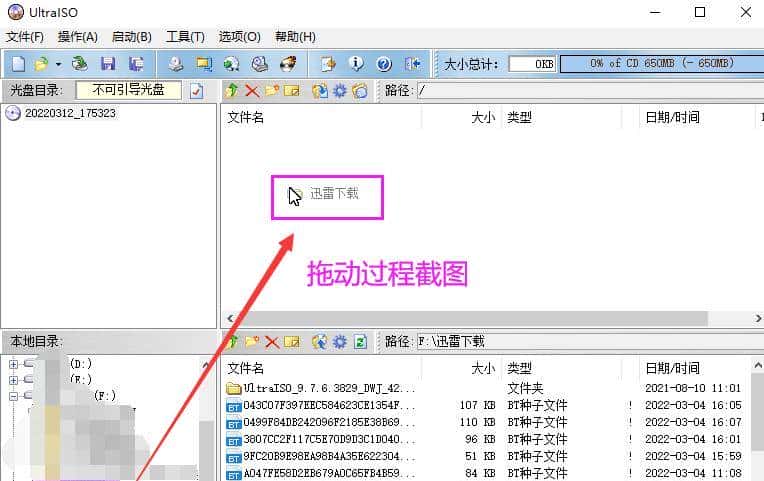Click the Exit door icon in toolbar
764x481 pixels.
click(x=412, y=64)
